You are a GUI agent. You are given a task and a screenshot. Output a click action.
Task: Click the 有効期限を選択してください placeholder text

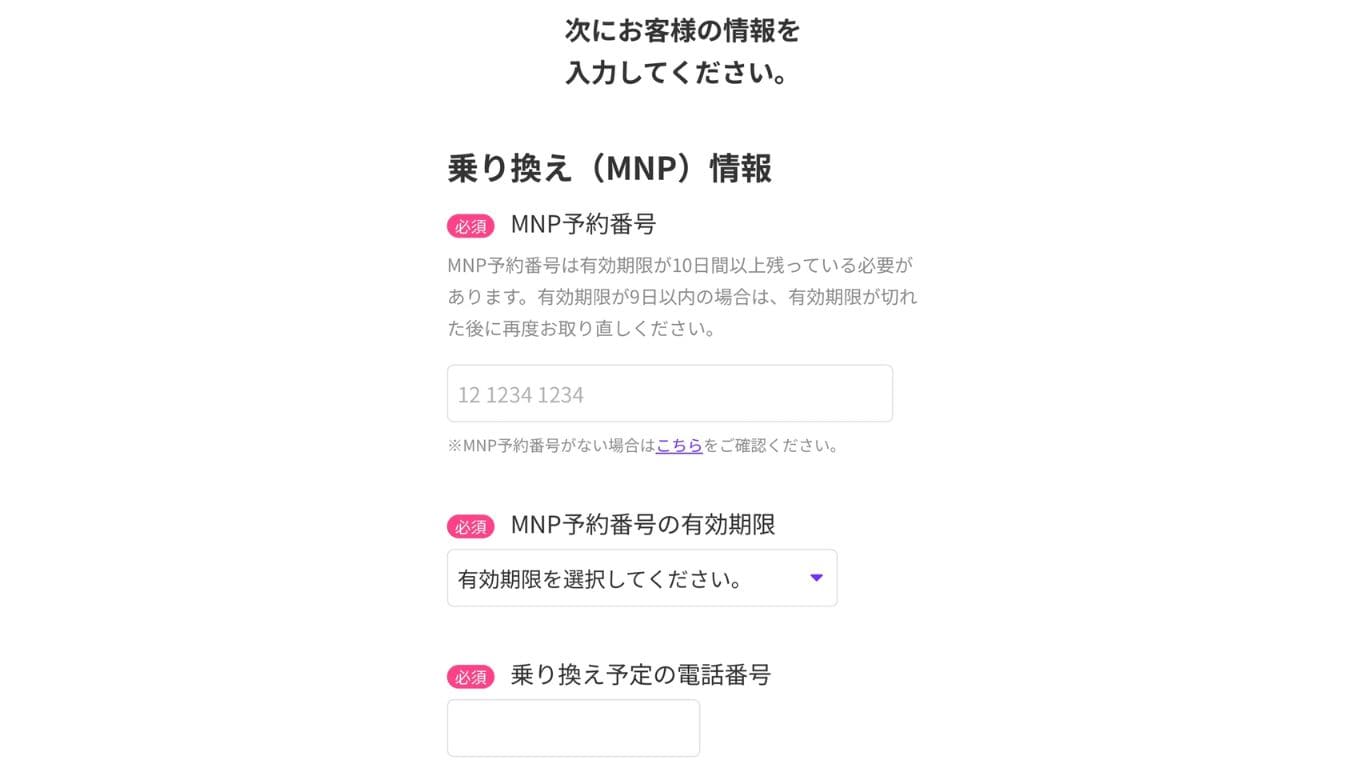click(x=601, y=577)
